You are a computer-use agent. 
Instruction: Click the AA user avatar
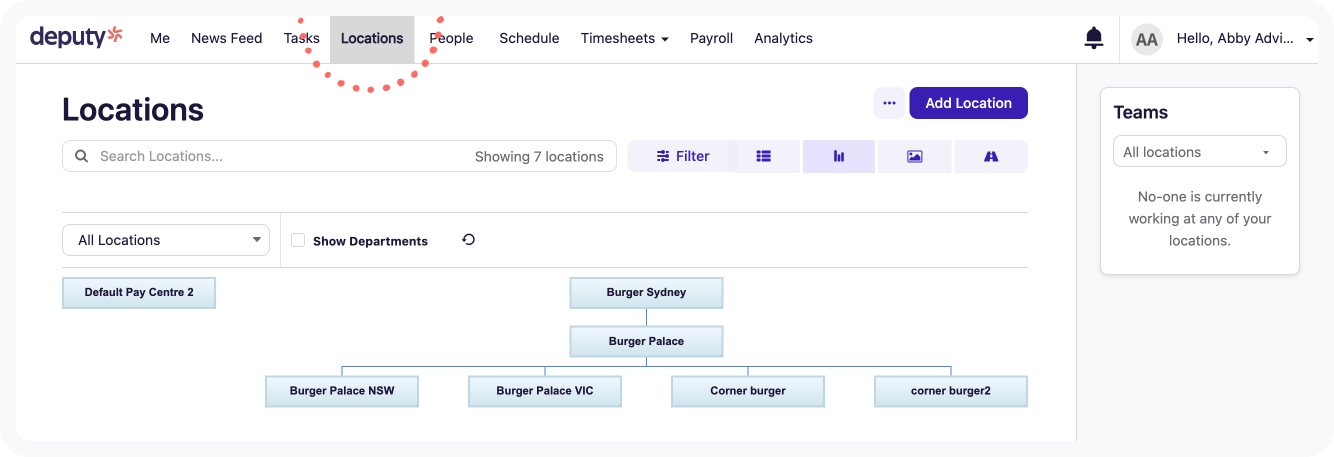pos(1146,39)
